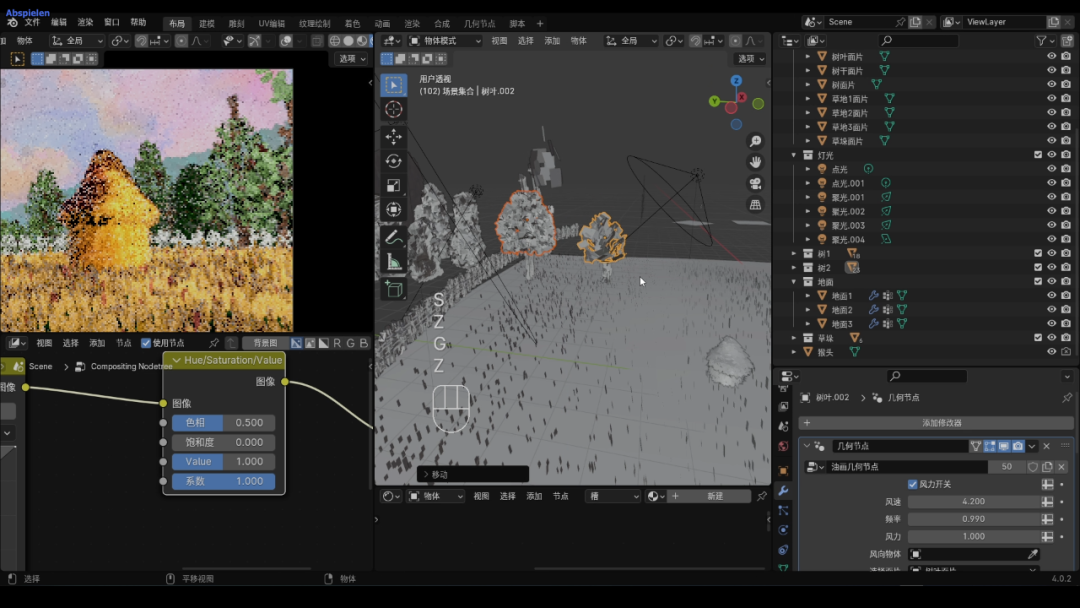
Task: Toggle the 风力开关 checkbox
Action: coord(913,484)
